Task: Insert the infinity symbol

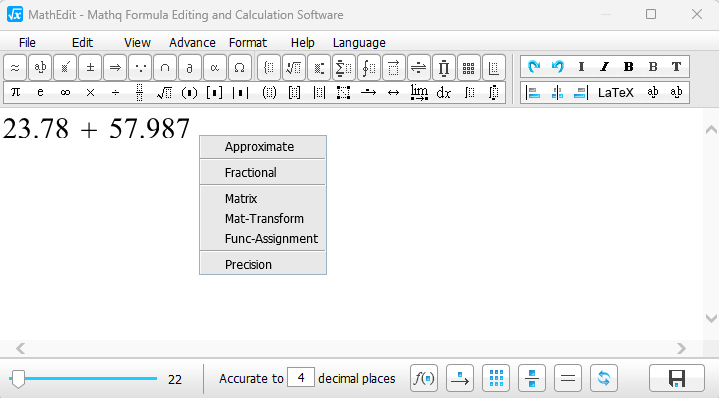Action: (x=65, y=93)
